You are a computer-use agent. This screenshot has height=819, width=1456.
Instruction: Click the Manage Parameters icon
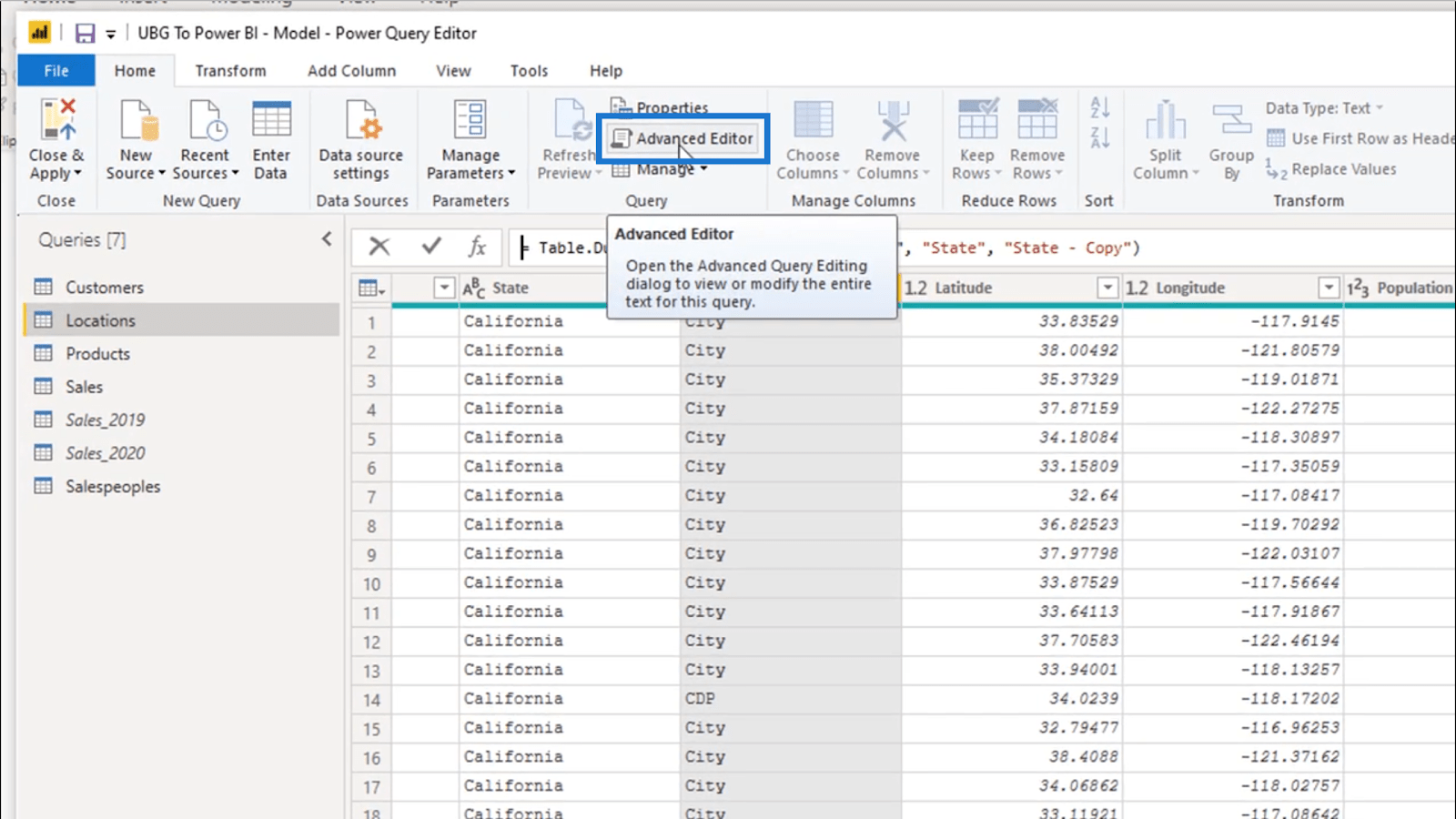click(470, 120)
